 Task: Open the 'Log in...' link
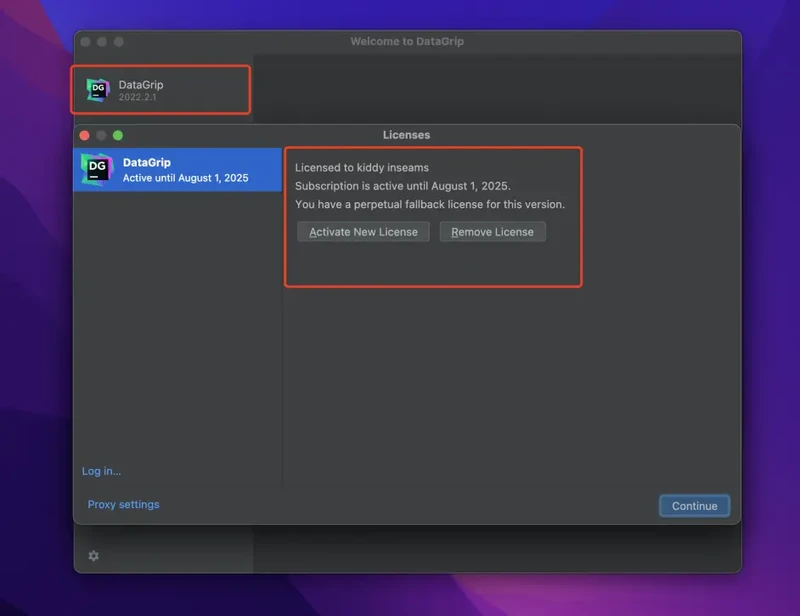click(101, 471)
